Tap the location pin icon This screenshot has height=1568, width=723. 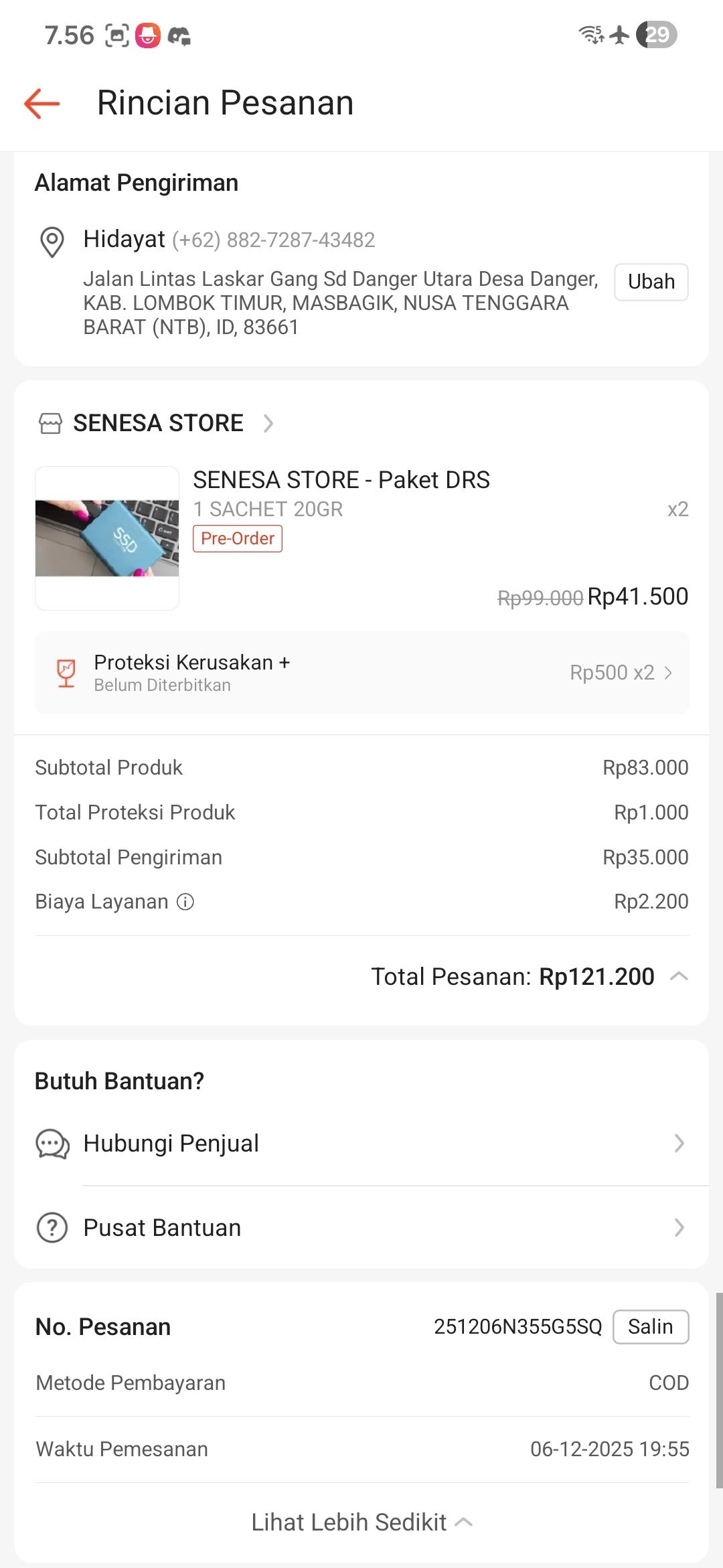coord(52,242)
